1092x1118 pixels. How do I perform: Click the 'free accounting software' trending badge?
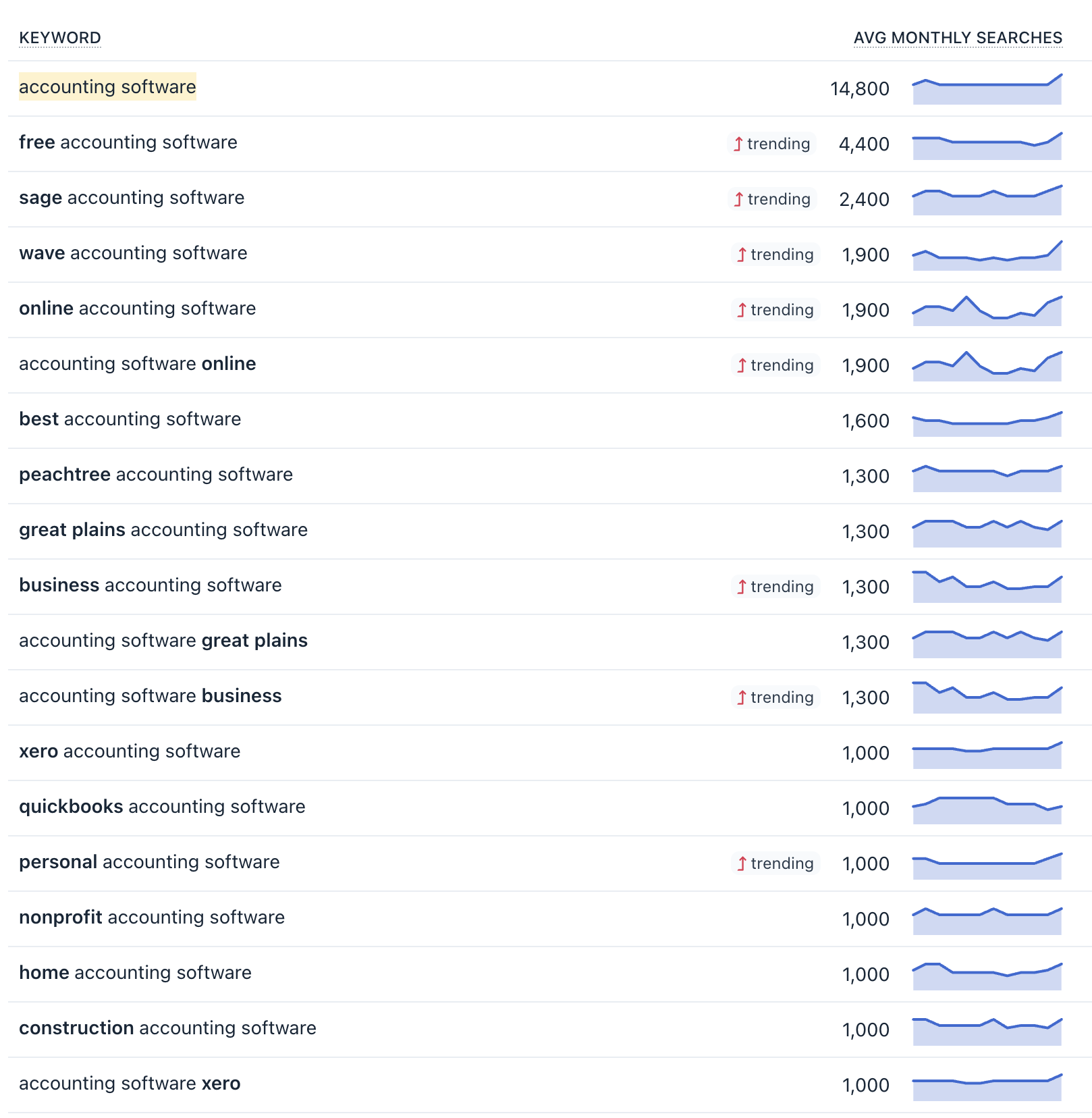(x=772, y=144)
